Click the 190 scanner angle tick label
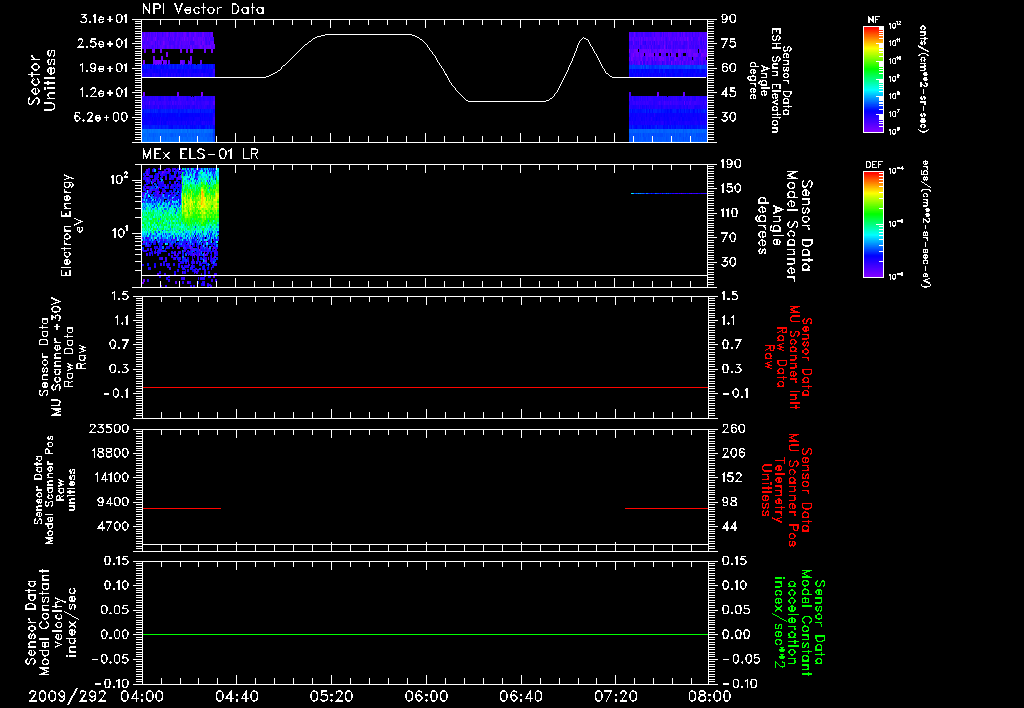Image resolution: width=1024 pixels, height=708 pixels. [732, 164]
